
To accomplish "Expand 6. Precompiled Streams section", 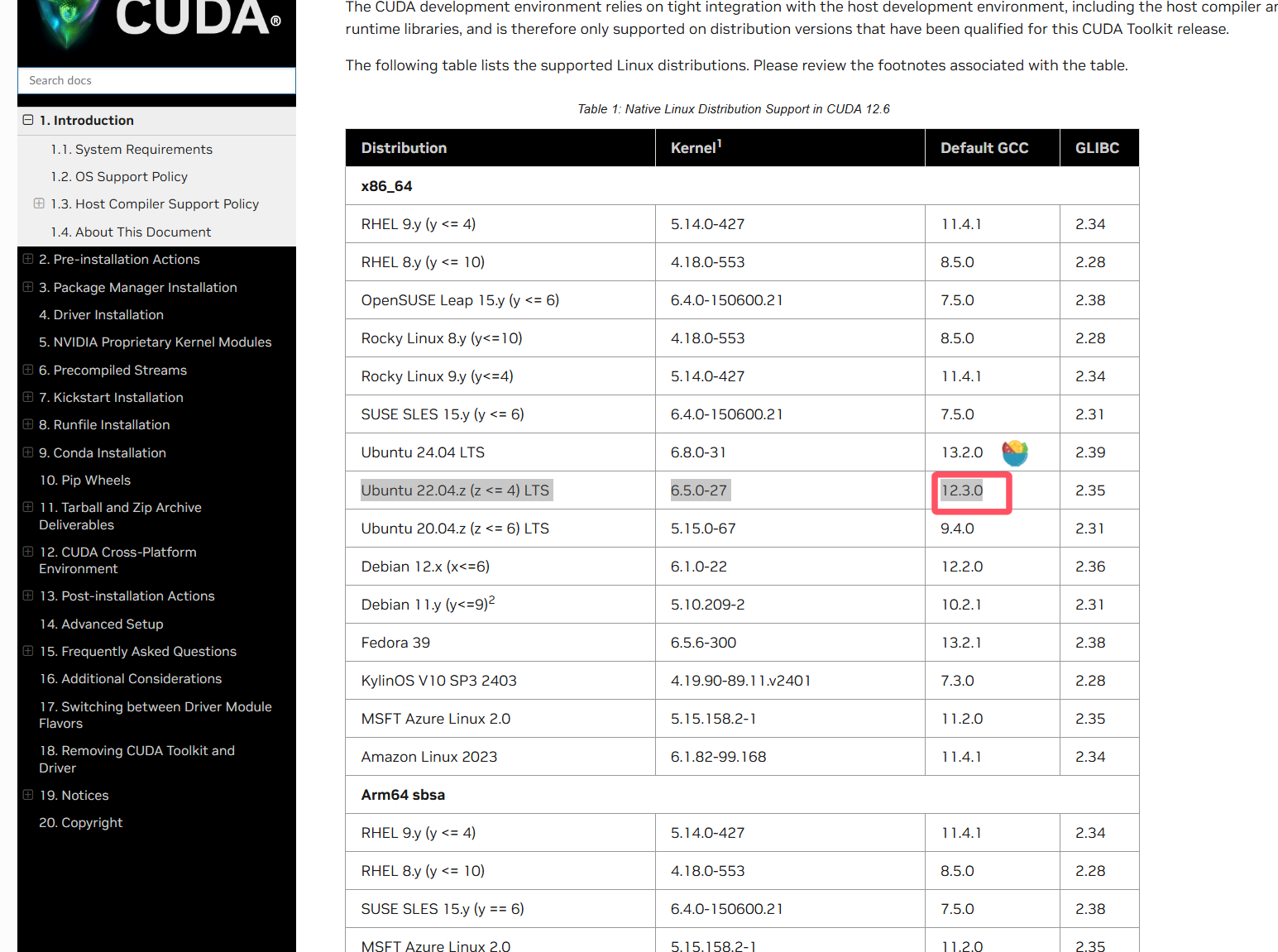I will tap(28, 370).
